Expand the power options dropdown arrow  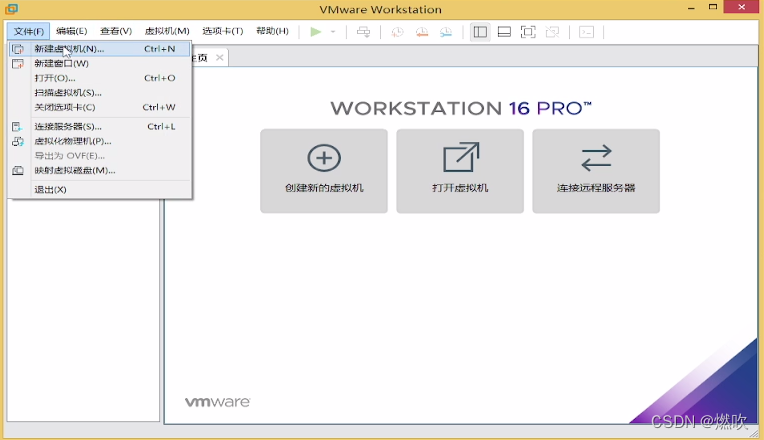tap(333, 32)
